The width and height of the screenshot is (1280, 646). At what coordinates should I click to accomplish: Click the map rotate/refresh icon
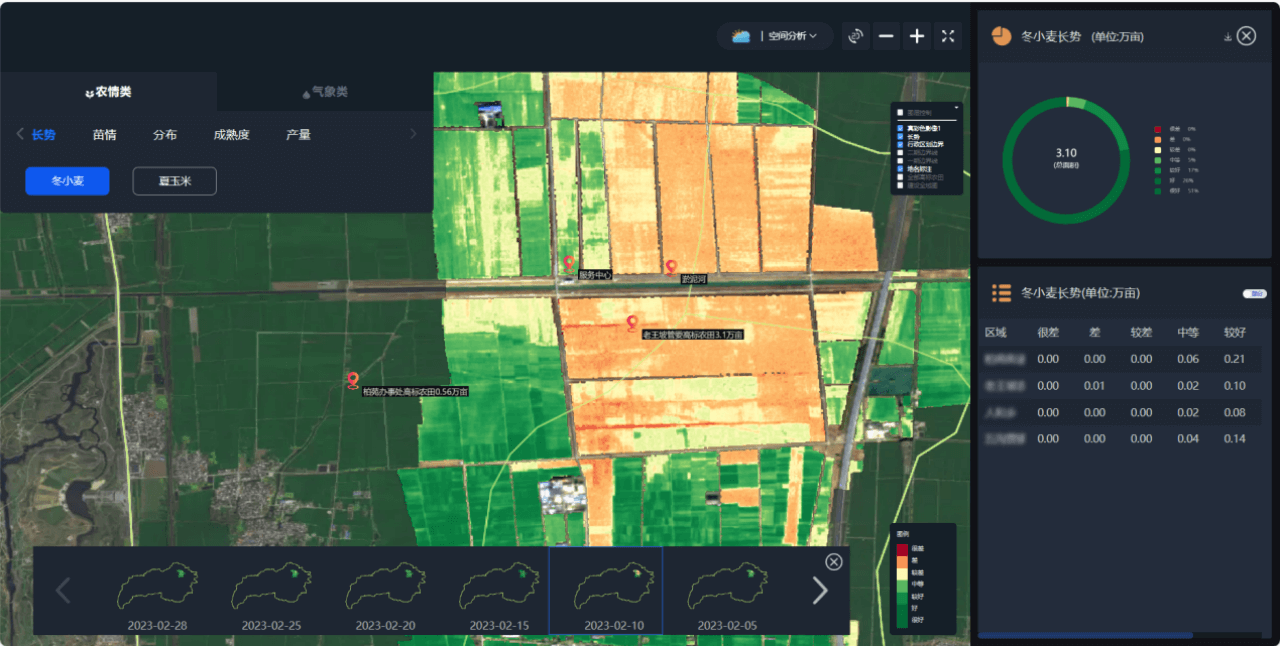coord(855,36)
